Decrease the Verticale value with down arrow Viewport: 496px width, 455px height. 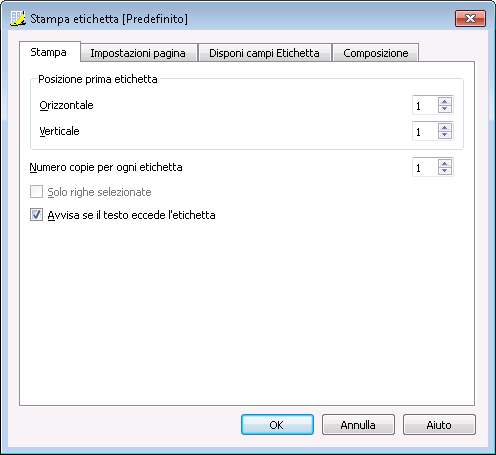tap(445, 135)
